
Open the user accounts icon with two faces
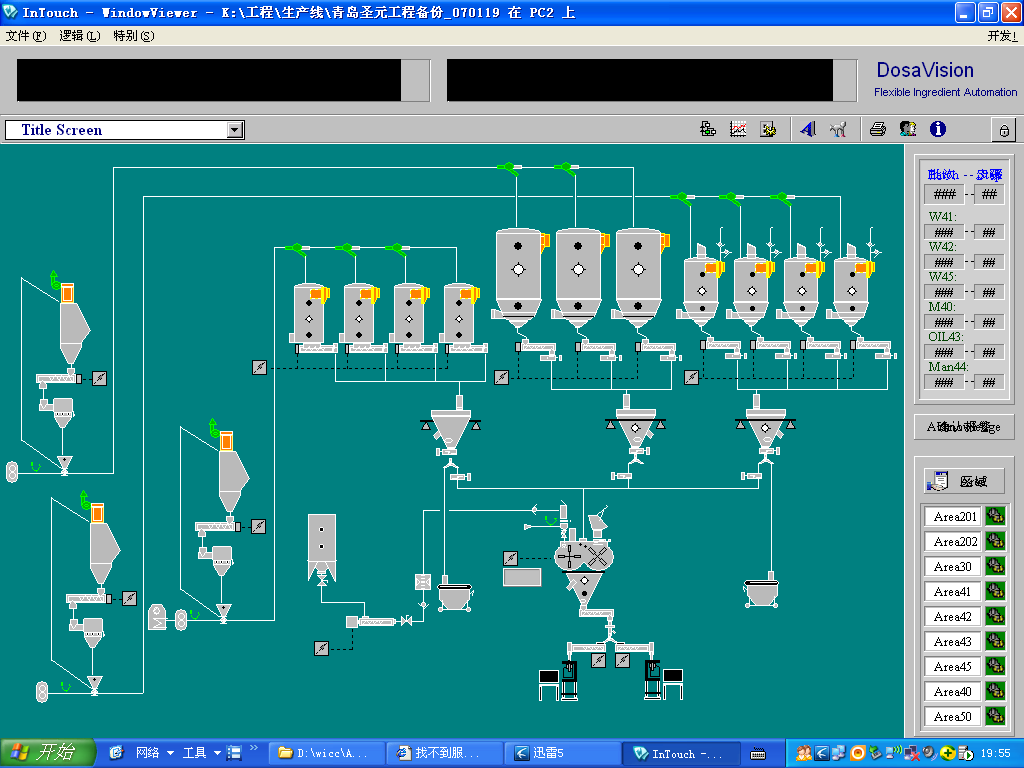(907, 129)
